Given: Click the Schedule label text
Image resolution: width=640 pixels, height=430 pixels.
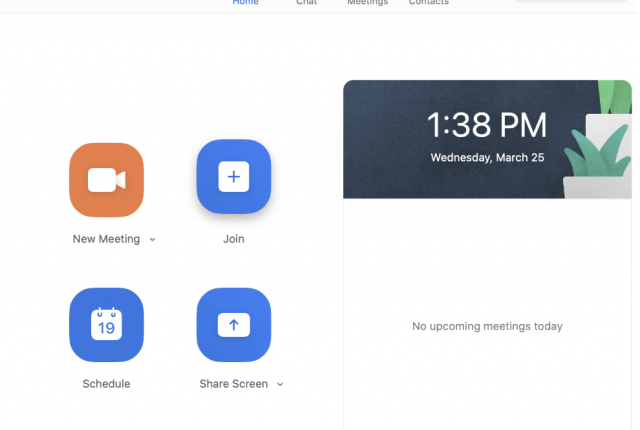Looking at the screenshot, I should (107, 384).
